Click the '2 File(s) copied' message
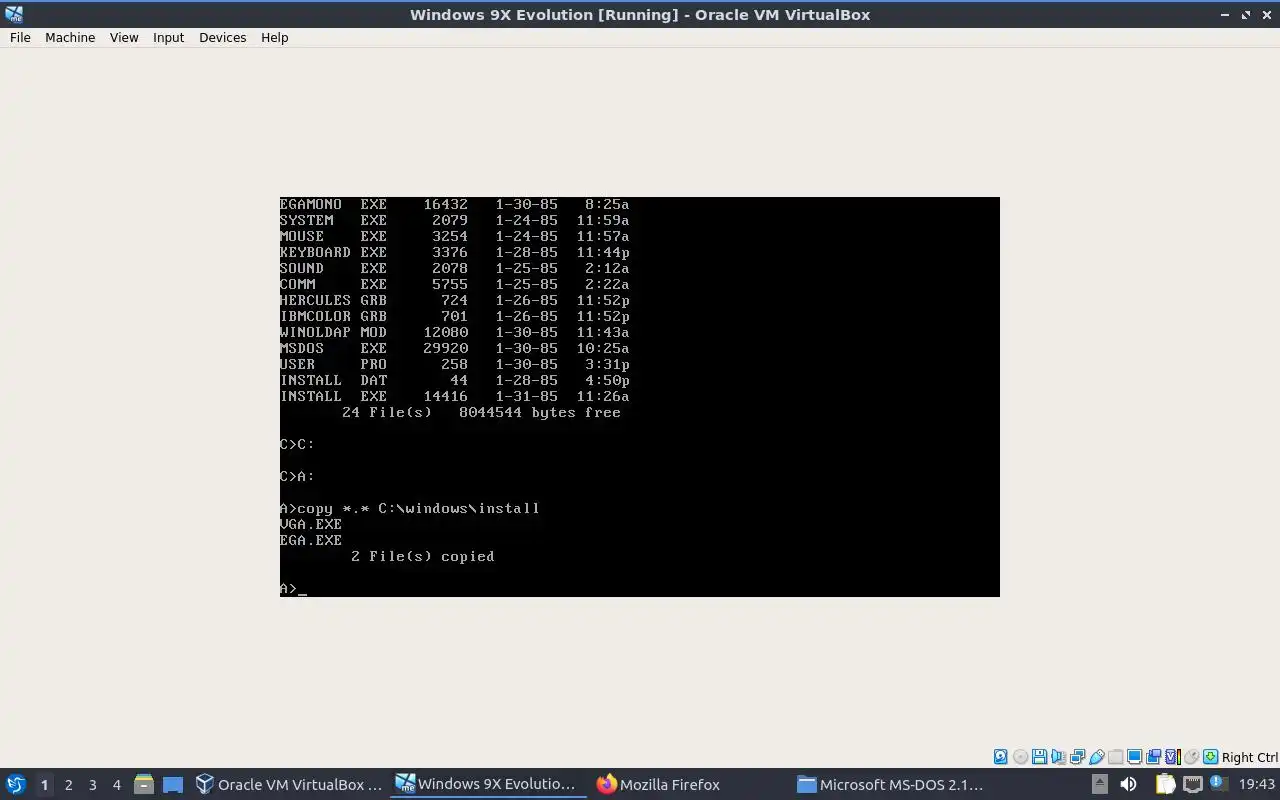The width and height of the screenshot is (1280, 800). coord(422,556)
